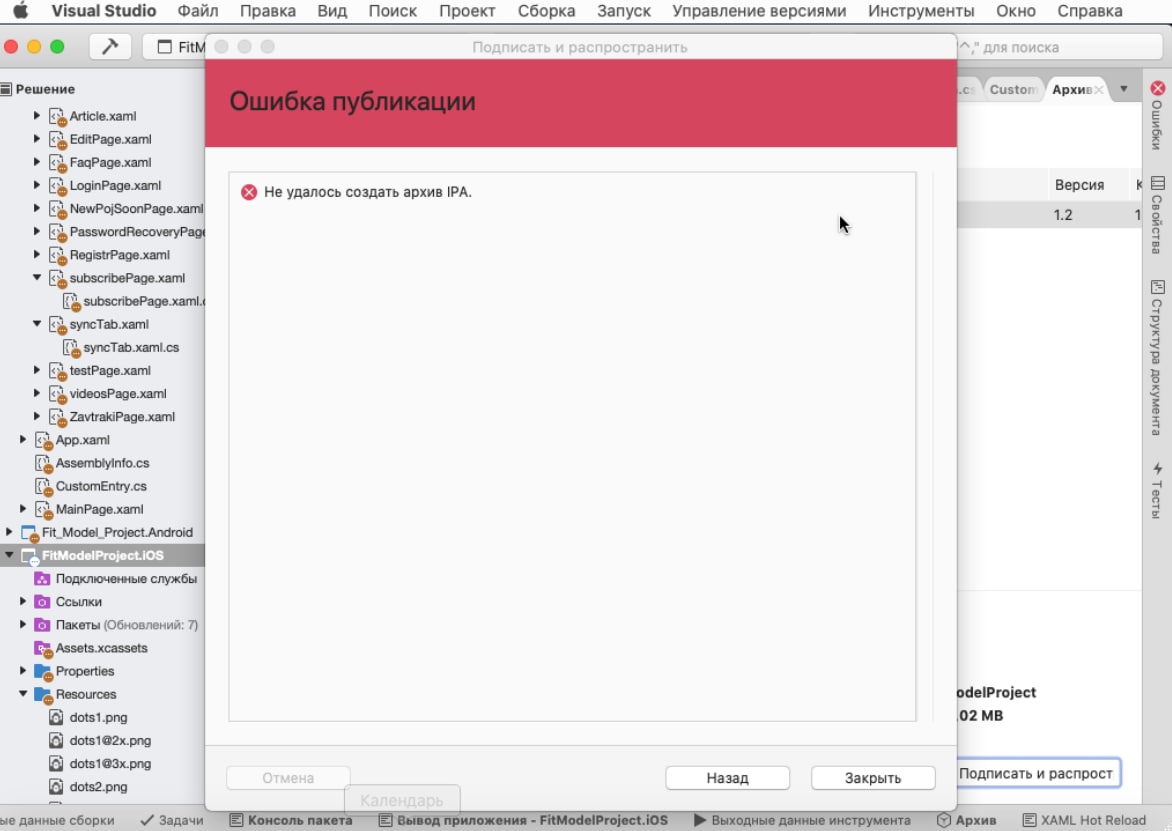Collapse the FitModelProject.iOS project node

(x=9, y=555)
